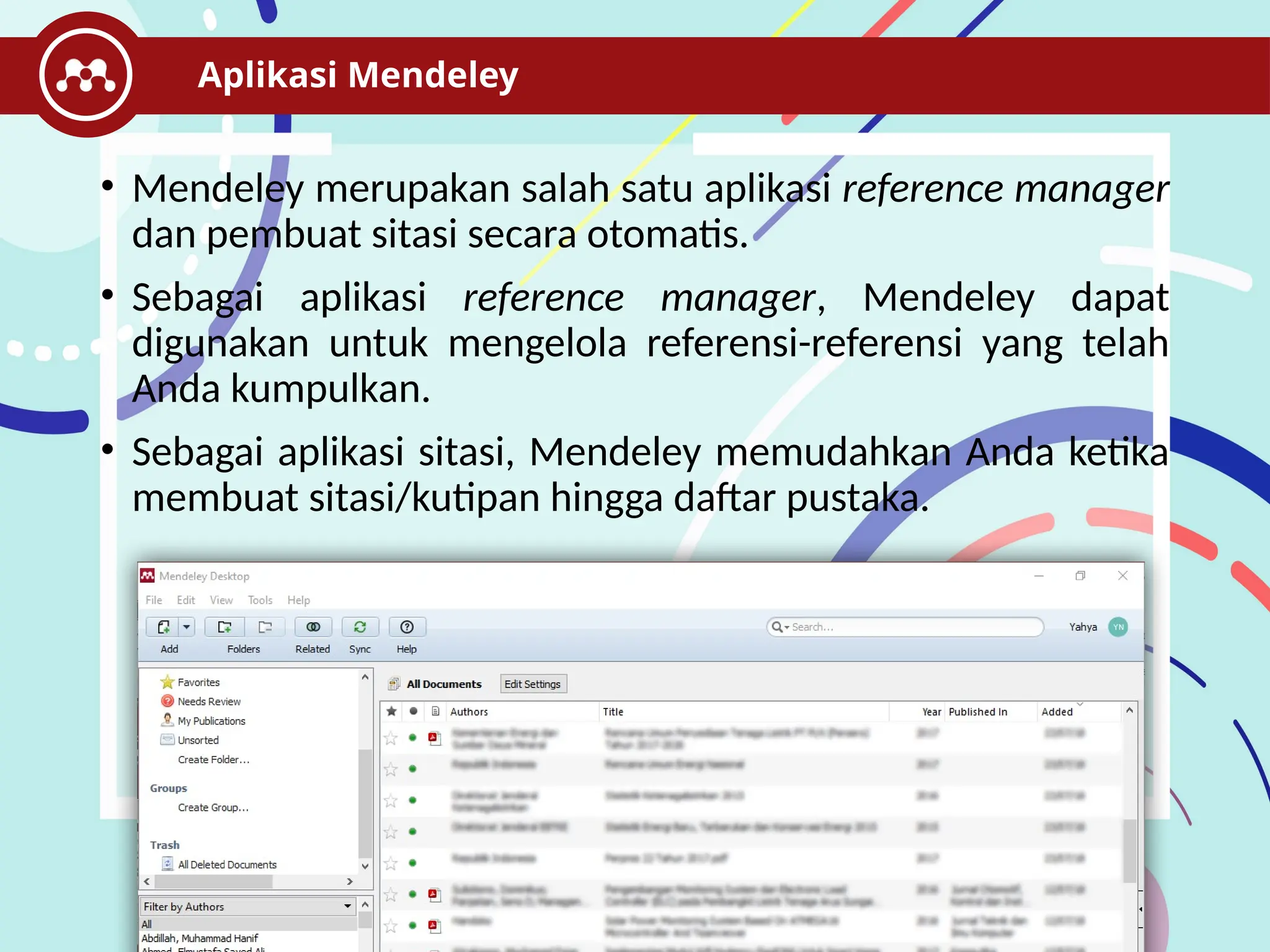Click the Remove Folder toolbar icon
The width and height of the screenshot is (1270, 952).
265,627
